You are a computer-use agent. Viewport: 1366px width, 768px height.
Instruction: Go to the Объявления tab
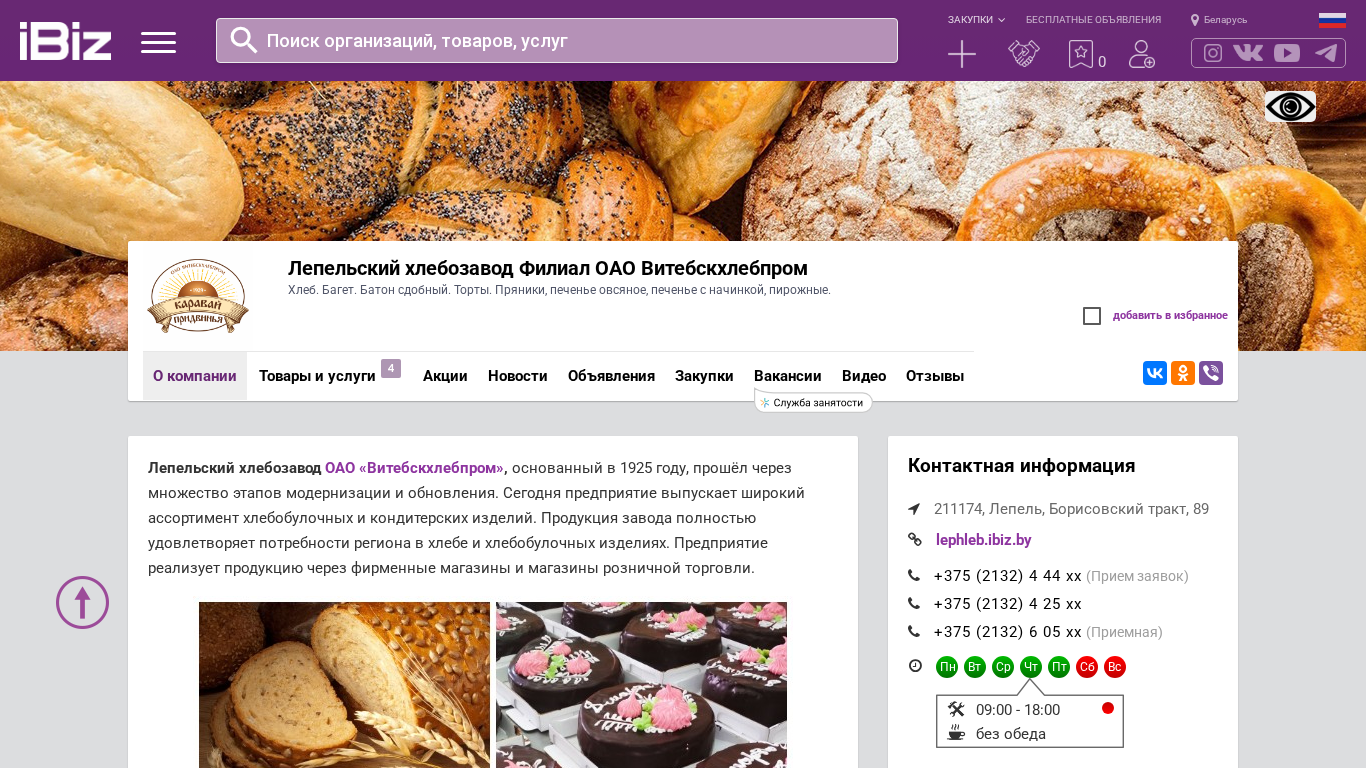(x=611, y=376)
